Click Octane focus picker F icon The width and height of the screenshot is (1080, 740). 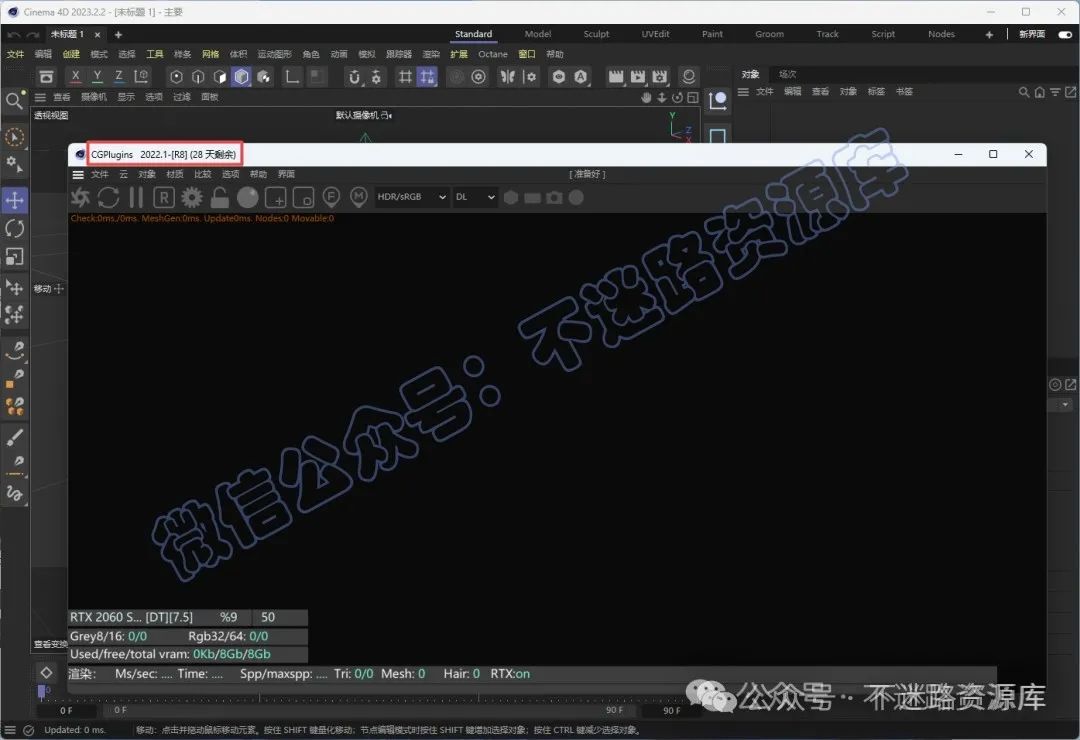331,198
